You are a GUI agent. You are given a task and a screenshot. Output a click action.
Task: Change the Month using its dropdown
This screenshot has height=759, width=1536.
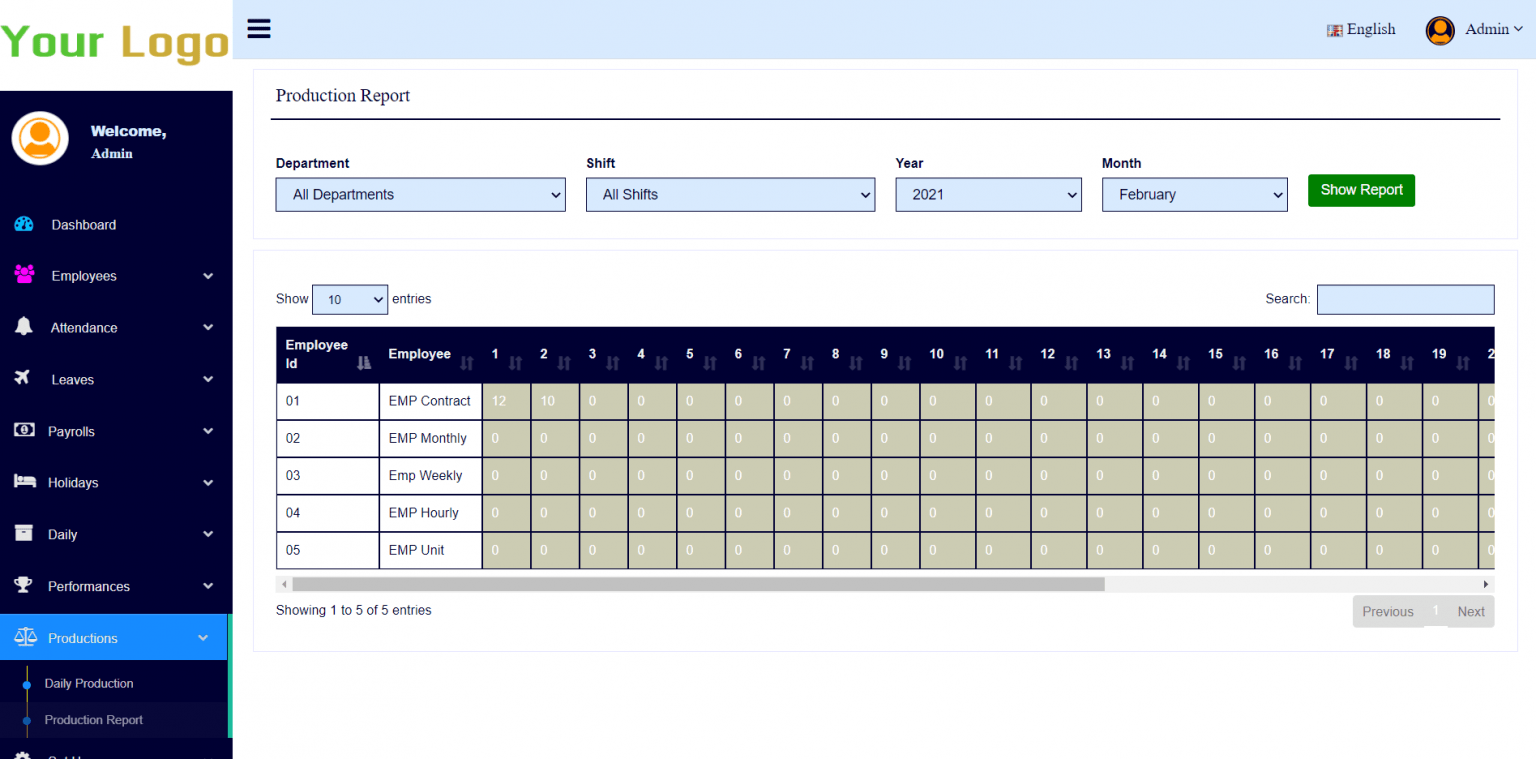(1194, 194)
